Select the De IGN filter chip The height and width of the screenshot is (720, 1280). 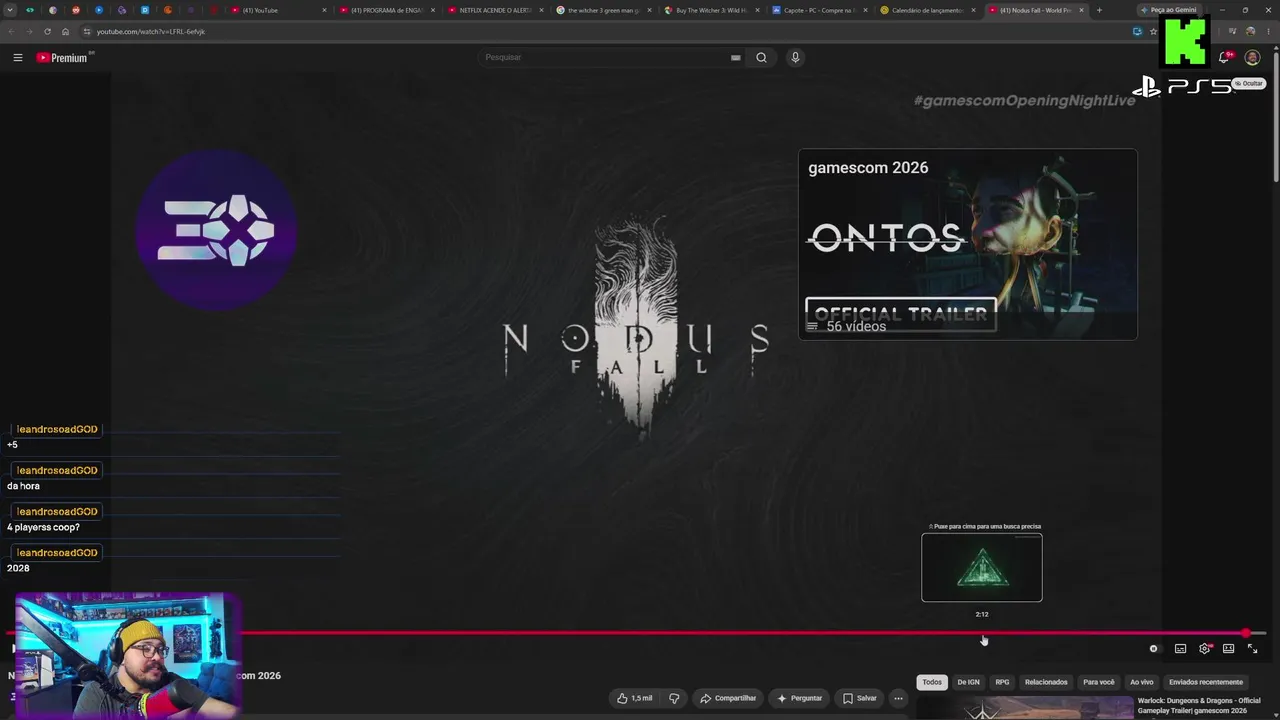click(968, 682)
